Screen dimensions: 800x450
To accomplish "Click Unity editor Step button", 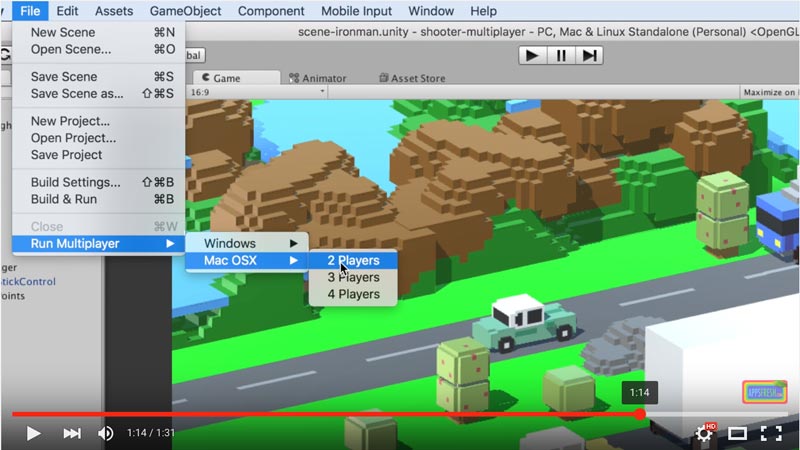I will (x=589, y=55).
